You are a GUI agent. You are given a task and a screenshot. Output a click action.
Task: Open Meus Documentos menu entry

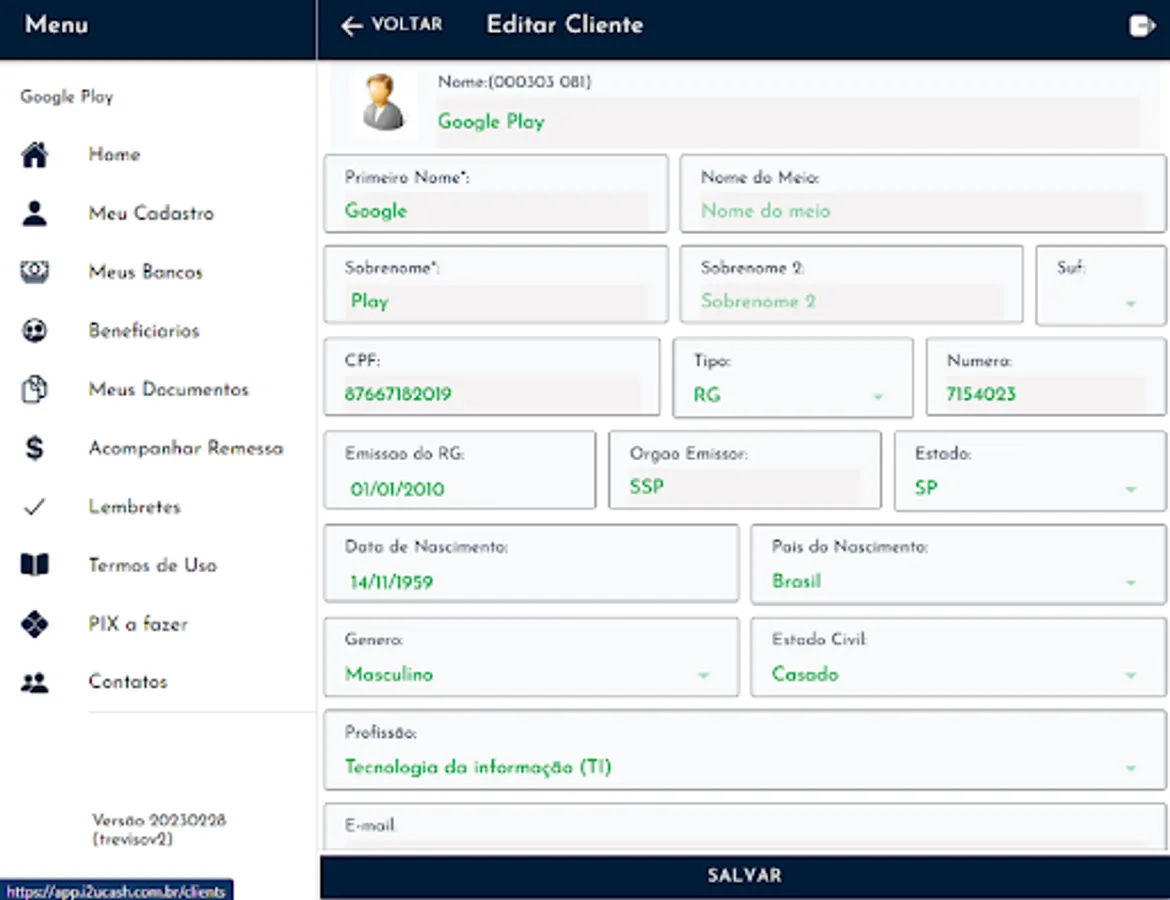click(169, 389)
